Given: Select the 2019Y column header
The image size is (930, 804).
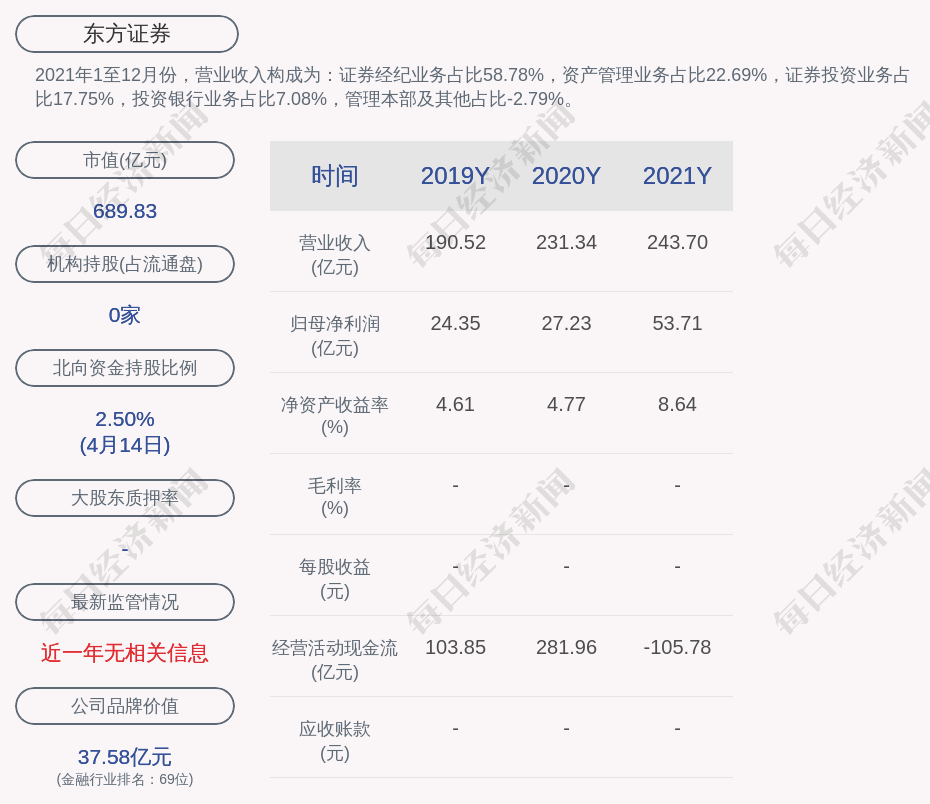Looking at the screenshot, I should tap(455, 176).
